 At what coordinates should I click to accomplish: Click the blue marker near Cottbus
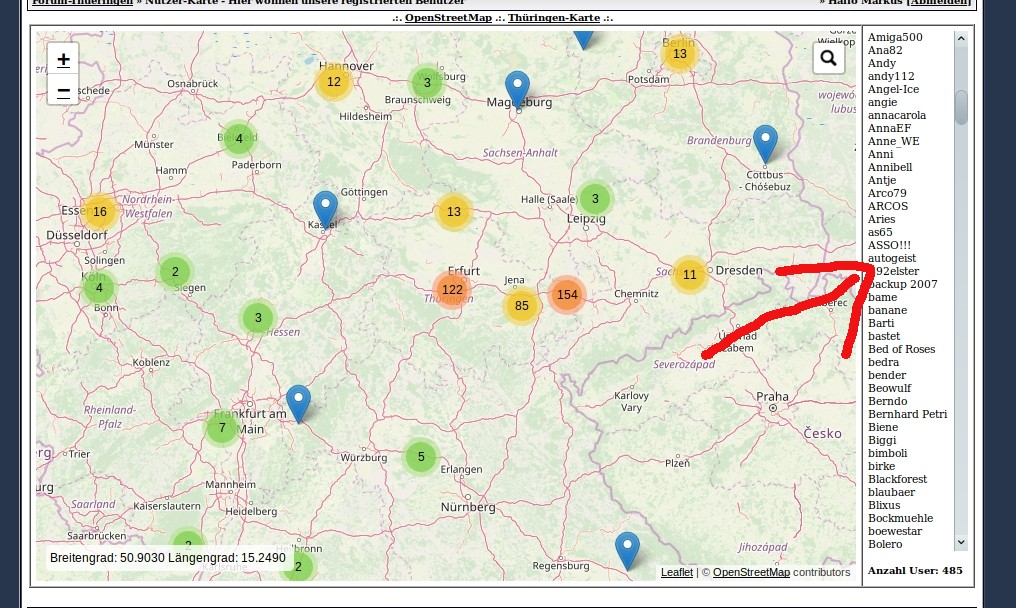click(x=765, y=143)
